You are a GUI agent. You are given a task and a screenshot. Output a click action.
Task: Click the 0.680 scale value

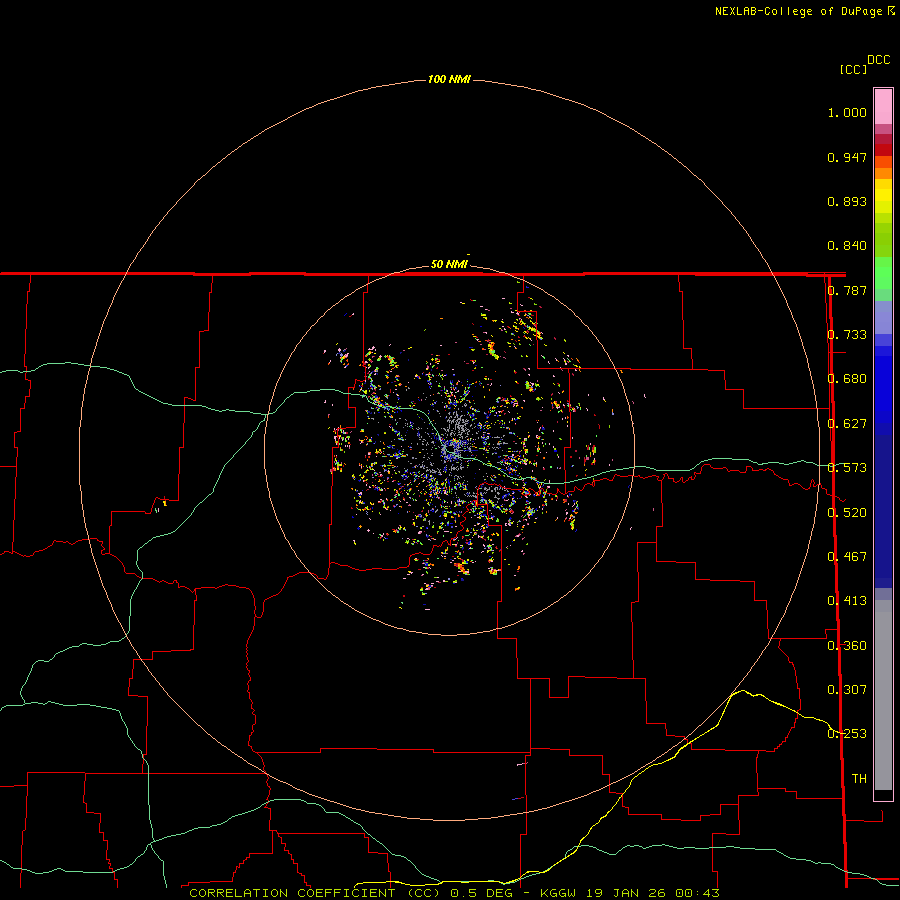point(847,379)
